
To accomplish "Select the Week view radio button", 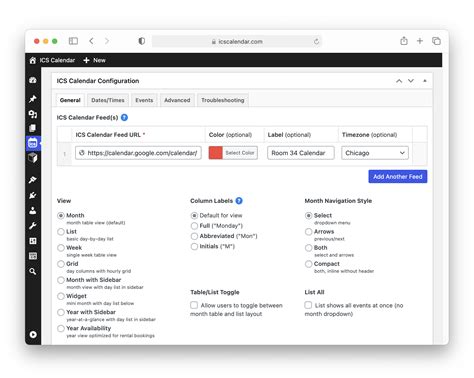I will [61, 248].
